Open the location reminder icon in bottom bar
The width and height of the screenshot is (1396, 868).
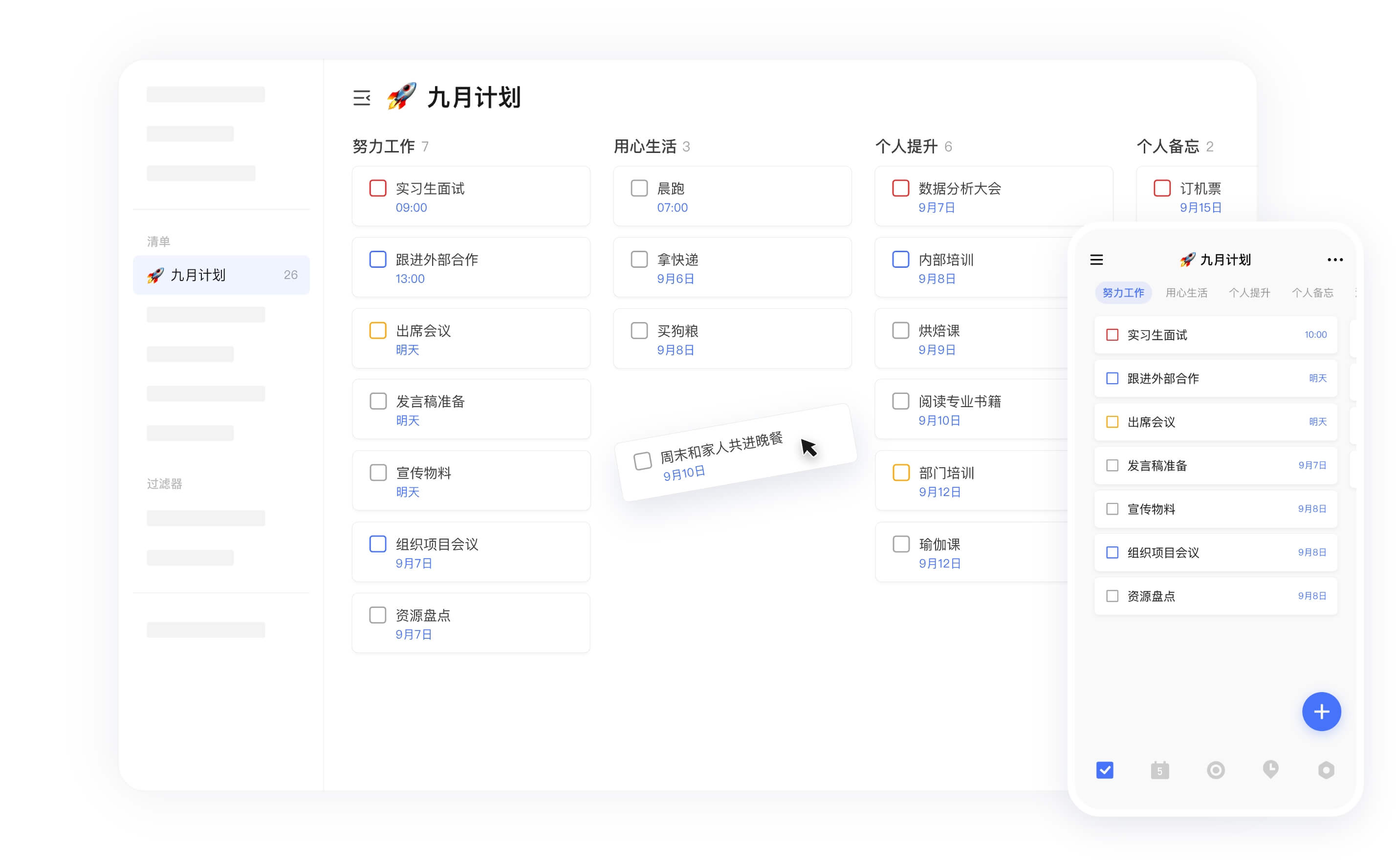tap(1270, 770)
